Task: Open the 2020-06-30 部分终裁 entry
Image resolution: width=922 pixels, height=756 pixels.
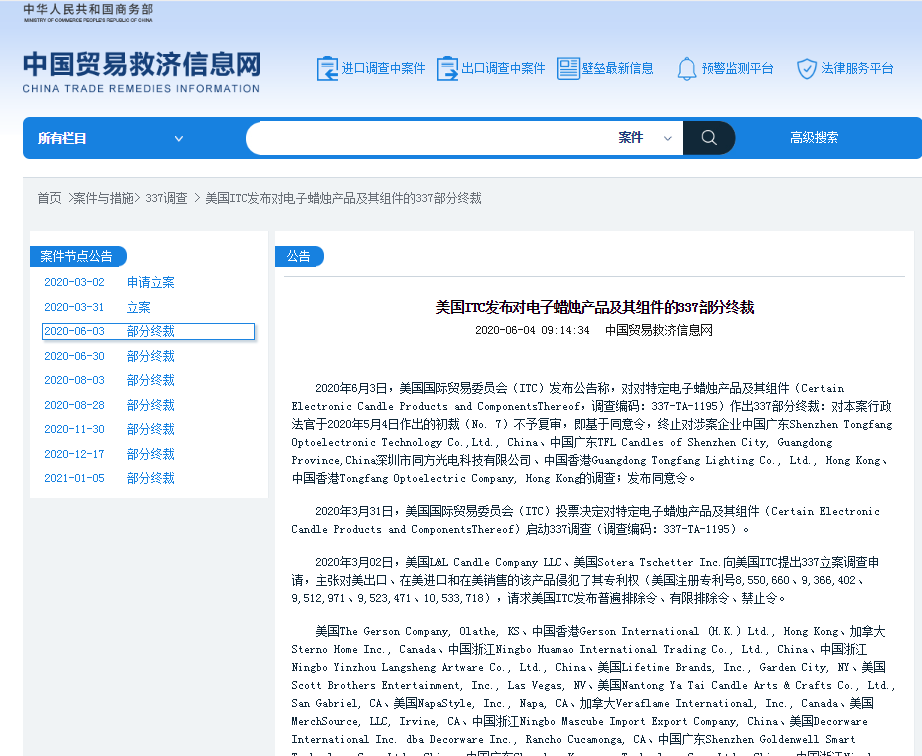Action: pyautogui.click(x=109, y=356)
